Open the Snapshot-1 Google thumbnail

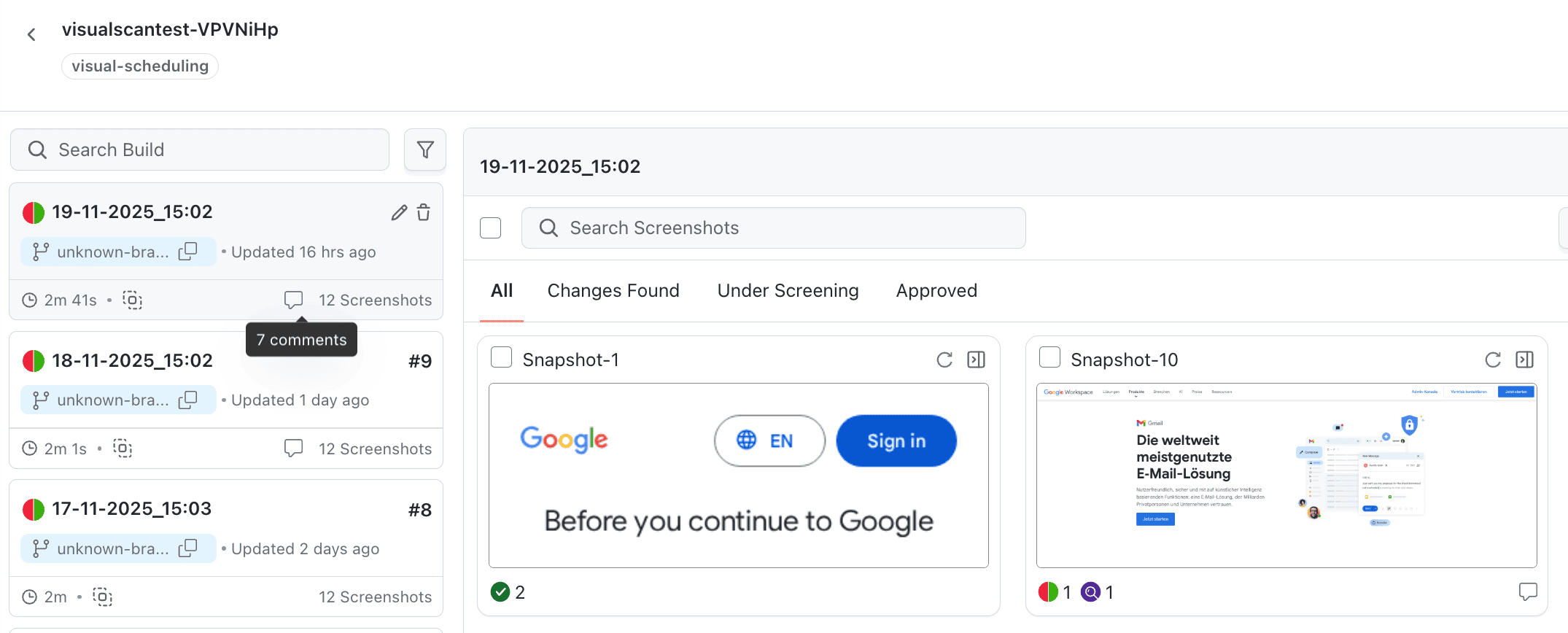click(x=739, y=475)
